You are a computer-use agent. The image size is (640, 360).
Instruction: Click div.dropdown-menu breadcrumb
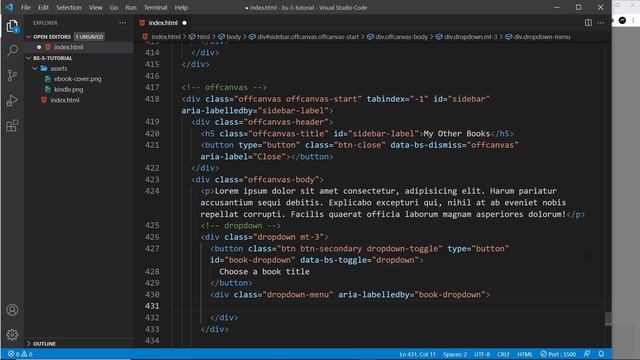point(538,37)
